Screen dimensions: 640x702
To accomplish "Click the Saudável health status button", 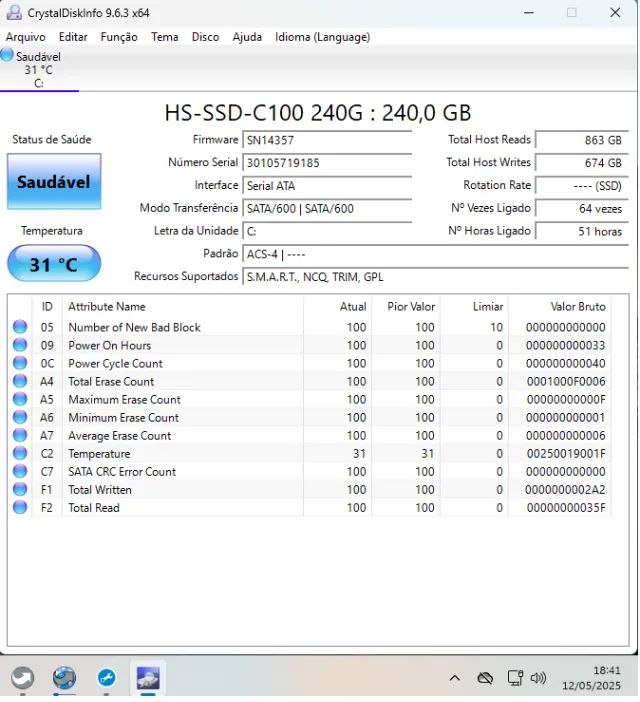I will click(x=54, y=181).
